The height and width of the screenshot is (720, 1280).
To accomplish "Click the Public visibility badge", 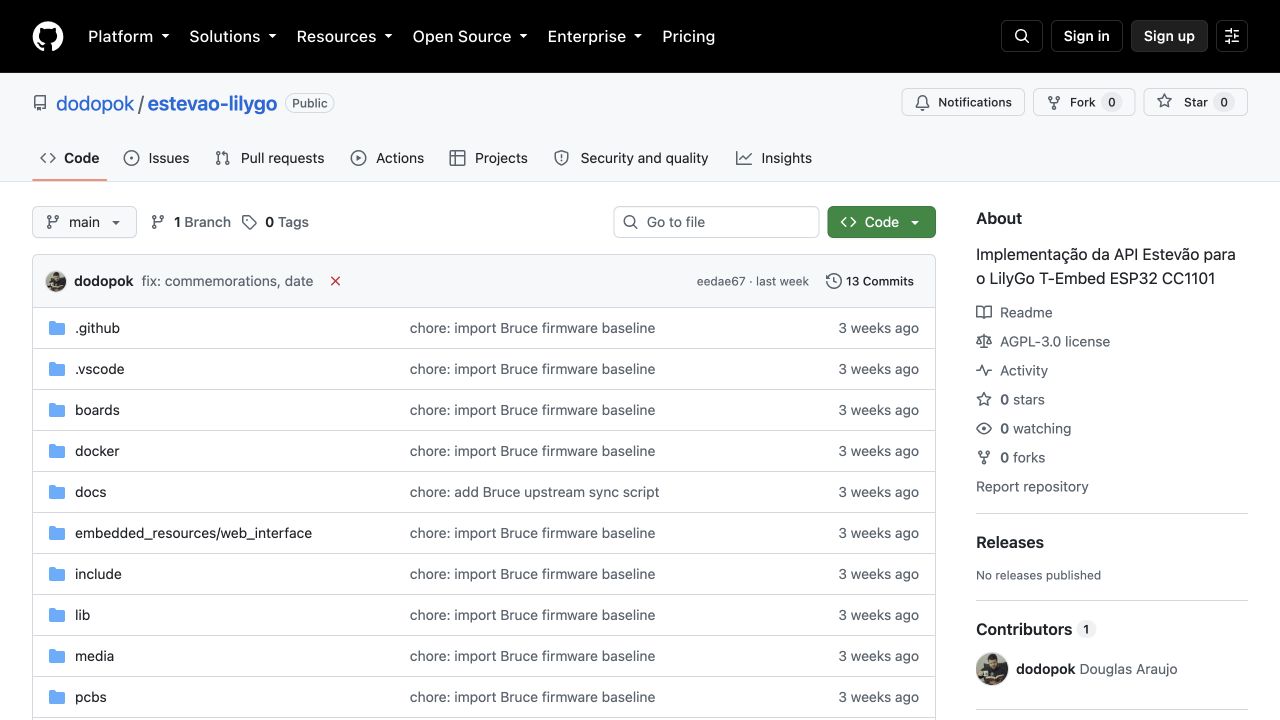I will point(310,103).
